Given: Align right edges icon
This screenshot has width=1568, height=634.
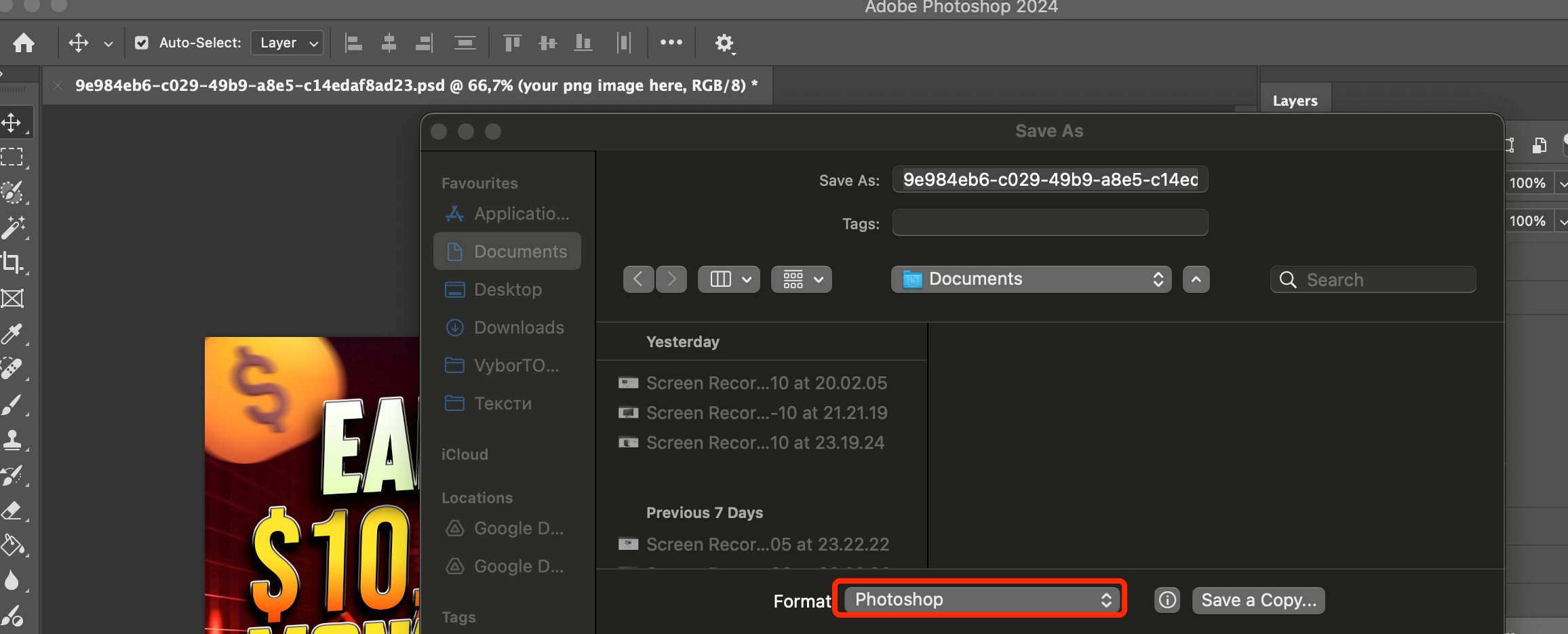Looking at the screenshot, I should [424, 43].
